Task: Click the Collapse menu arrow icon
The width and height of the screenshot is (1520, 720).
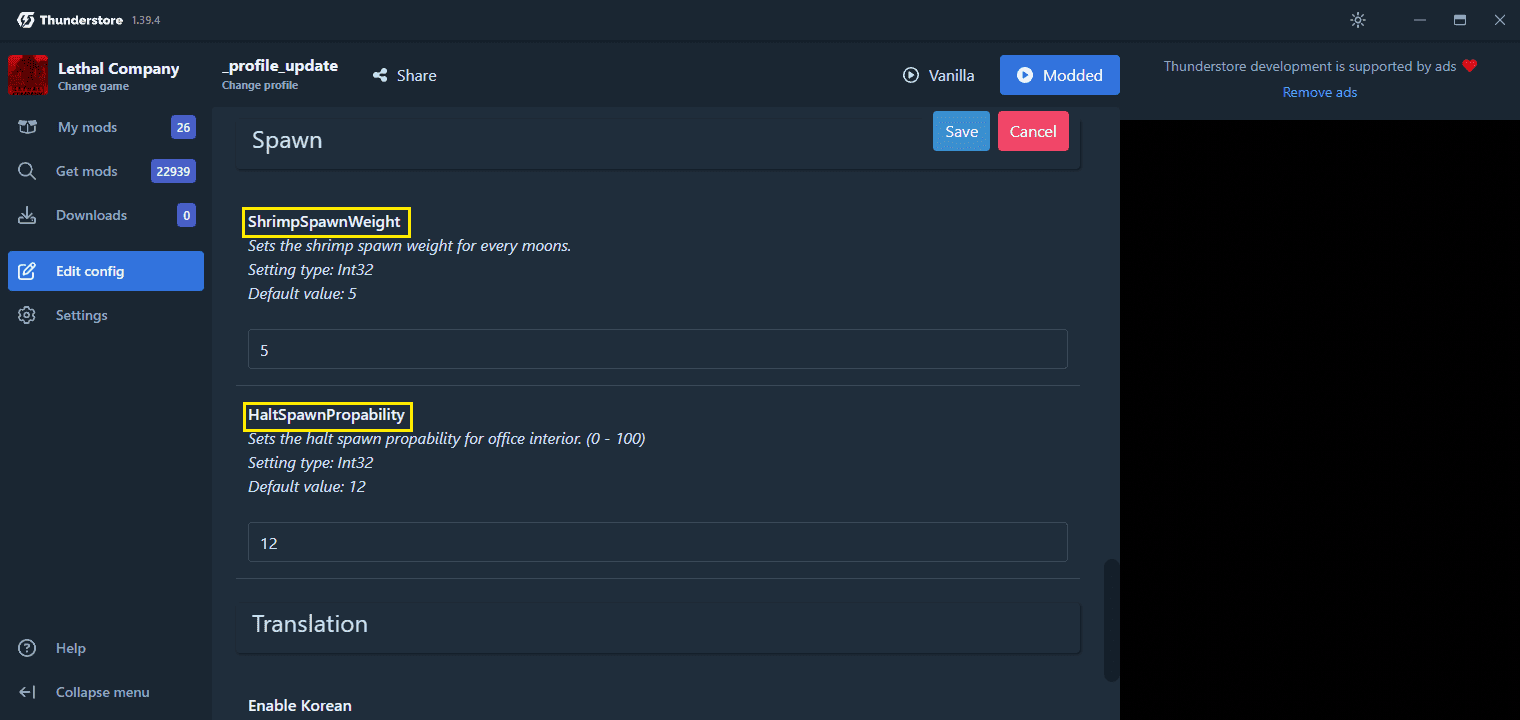Action: tap(27, 692)
